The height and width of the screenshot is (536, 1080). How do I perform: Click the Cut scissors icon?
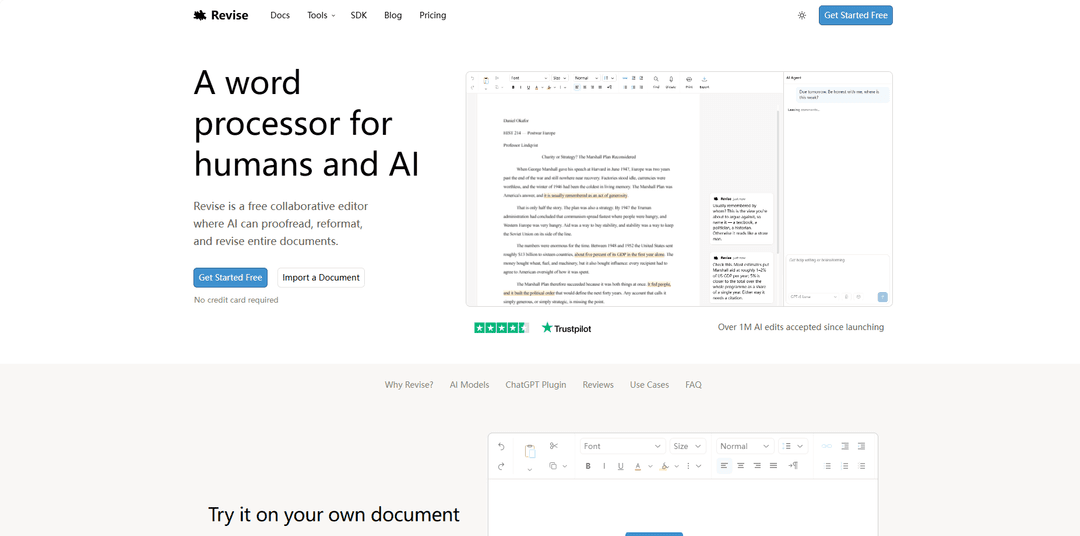554,446
